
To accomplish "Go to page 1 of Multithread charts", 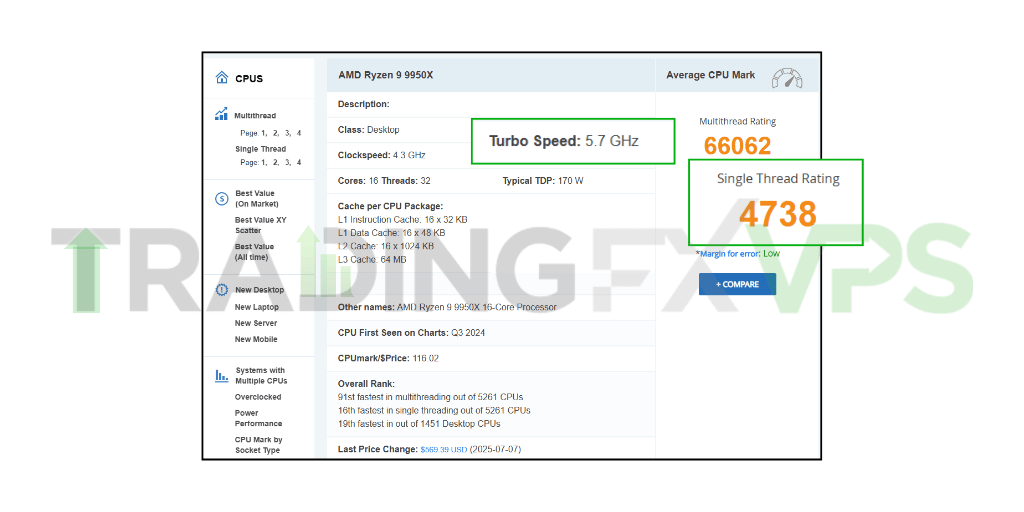I will click(x=264, y=133).
